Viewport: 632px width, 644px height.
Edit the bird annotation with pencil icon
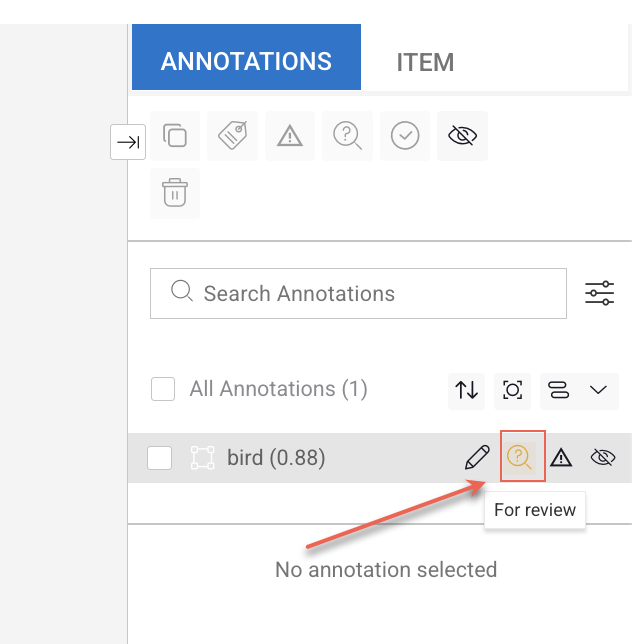[x=477, y=457]
